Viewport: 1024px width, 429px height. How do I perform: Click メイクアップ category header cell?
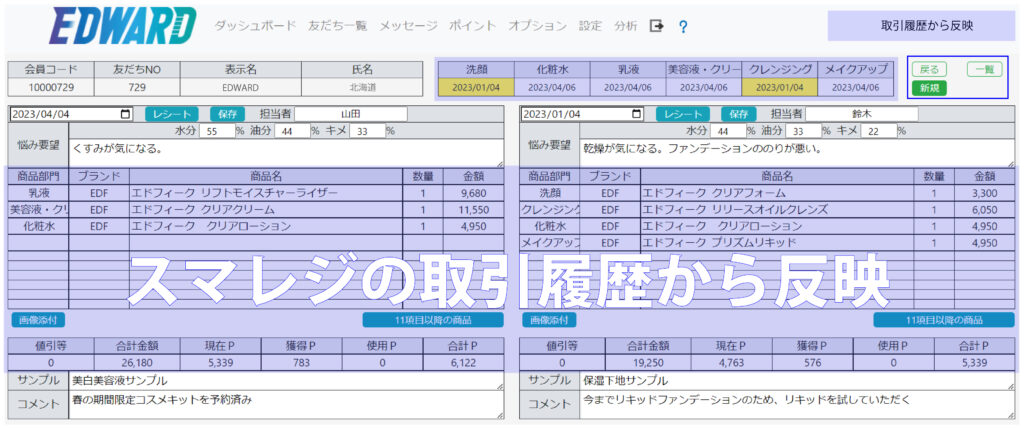pos(856,69)
